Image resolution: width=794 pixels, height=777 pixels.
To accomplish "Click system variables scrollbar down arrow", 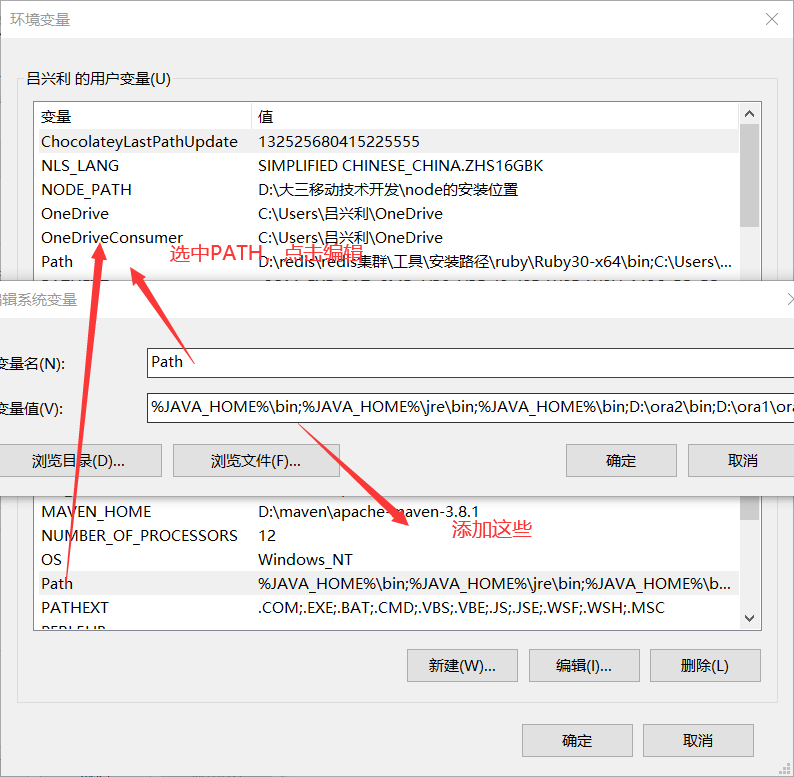I will [749, 618].
